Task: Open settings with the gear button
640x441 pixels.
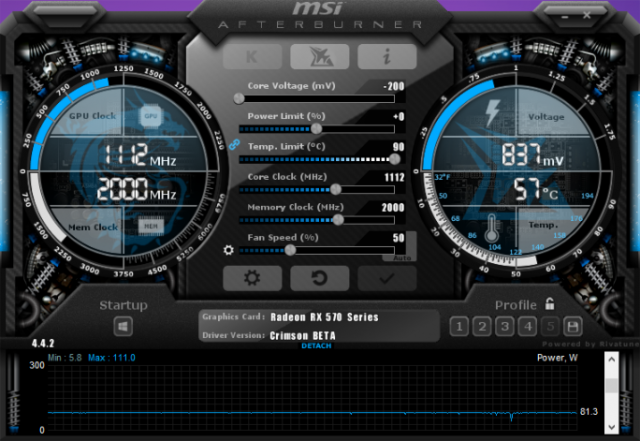Action: click(x=252, y=279)
